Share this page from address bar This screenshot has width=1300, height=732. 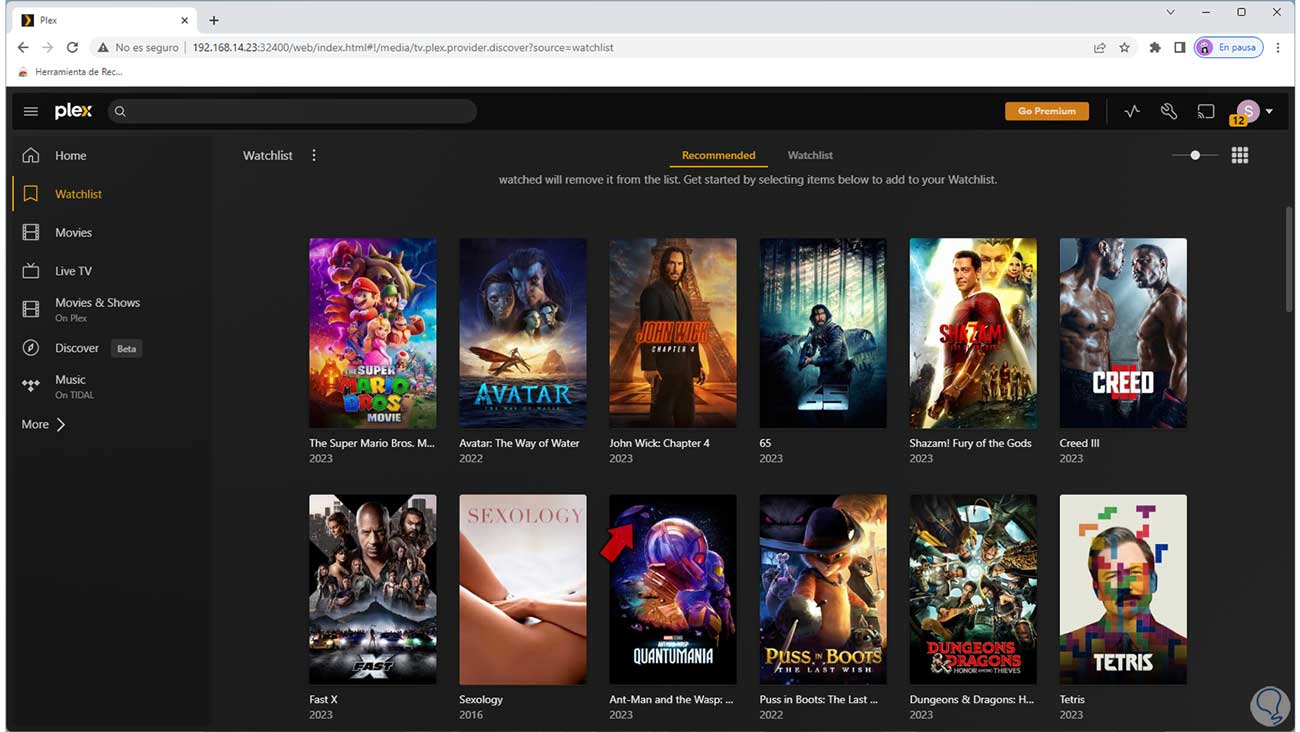[1100, 47]
